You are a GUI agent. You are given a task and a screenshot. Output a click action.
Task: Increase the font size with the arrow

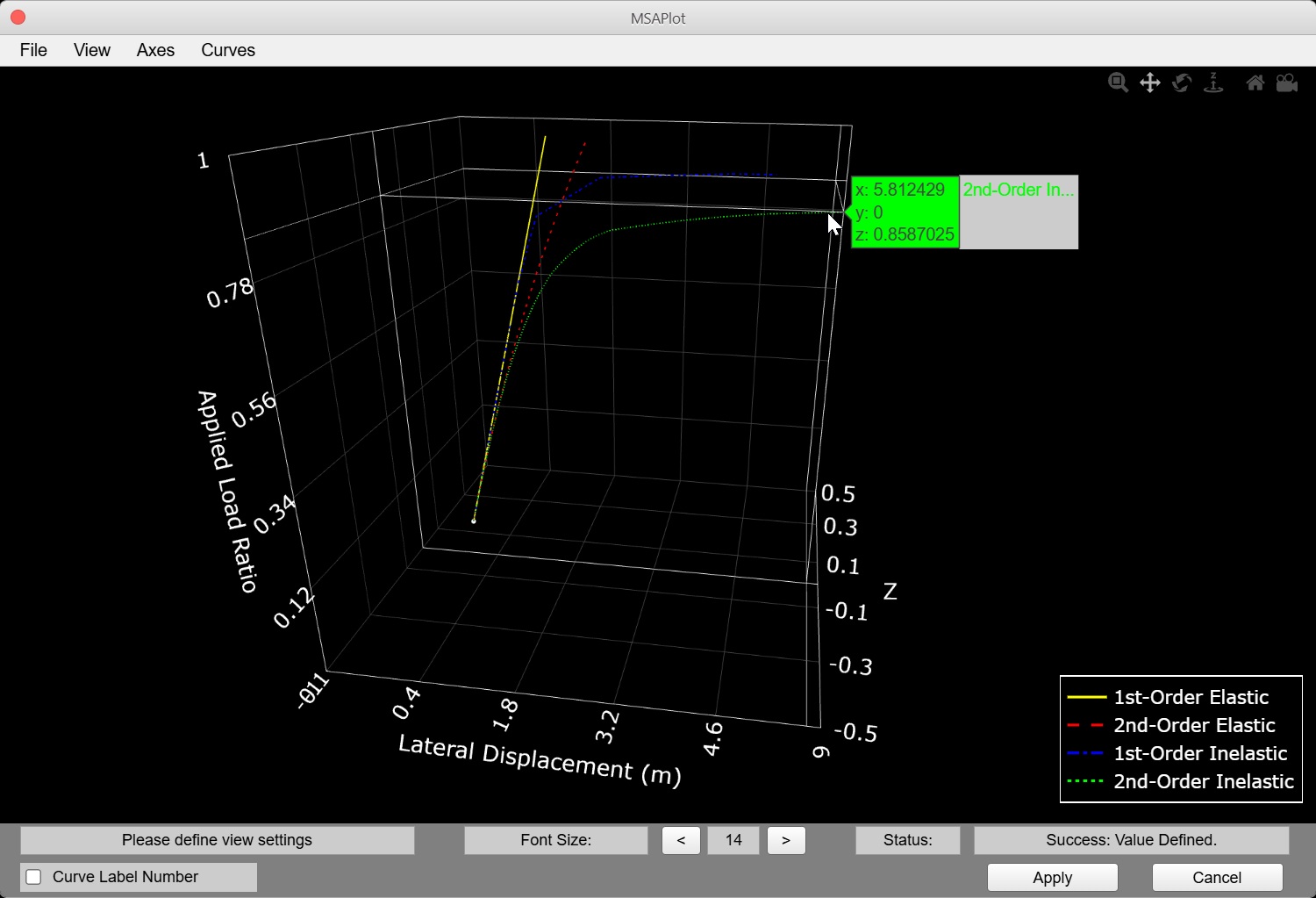[x=785, y=840]
